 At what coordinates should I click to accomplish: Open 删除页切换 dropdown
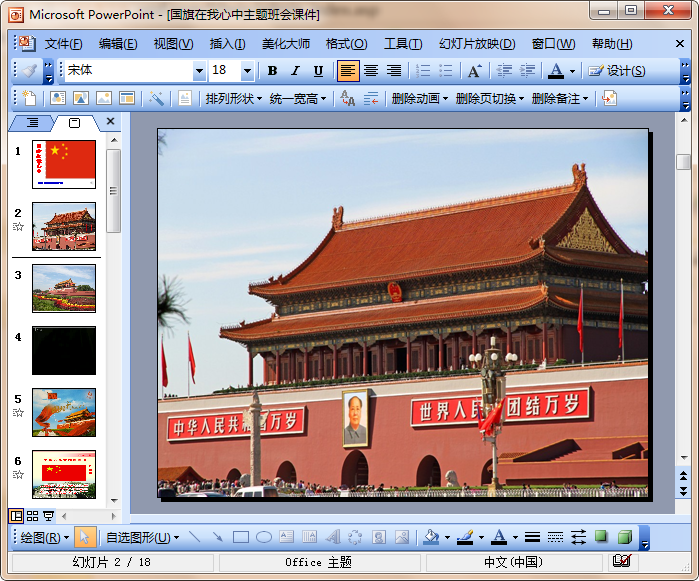pyautogui.click(x=489, y=99)
